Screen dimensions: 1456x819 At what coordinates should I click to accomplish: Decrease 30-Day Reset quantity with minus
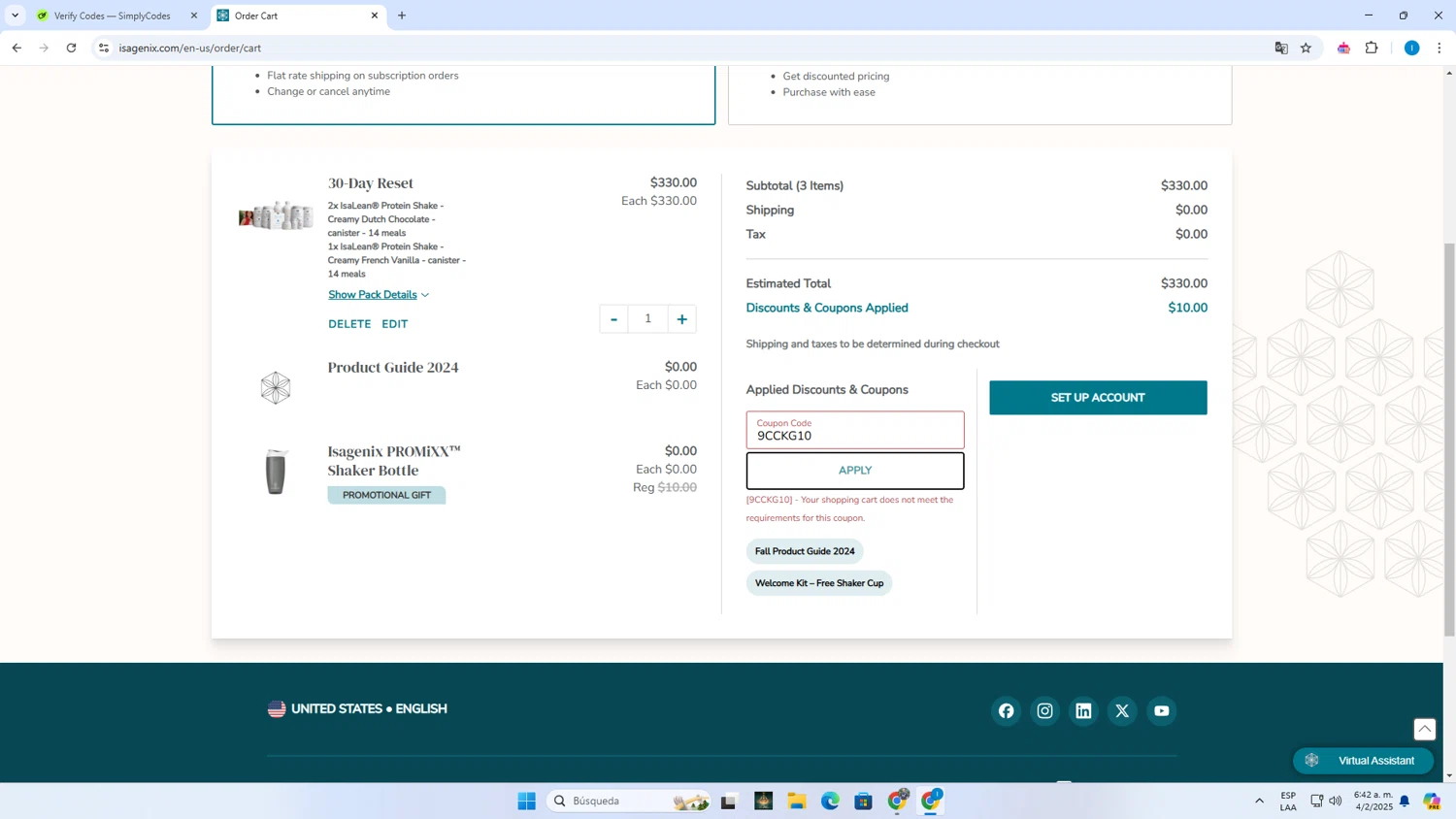[x=613, y=319]
